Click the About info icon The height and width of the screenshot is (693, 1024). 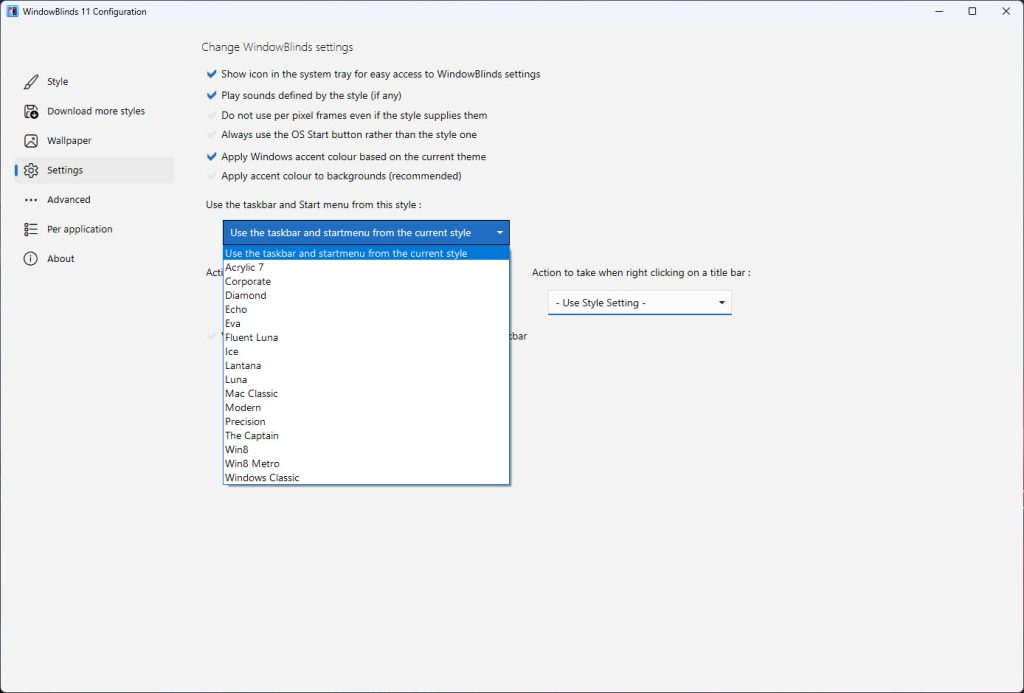(31, 259)
